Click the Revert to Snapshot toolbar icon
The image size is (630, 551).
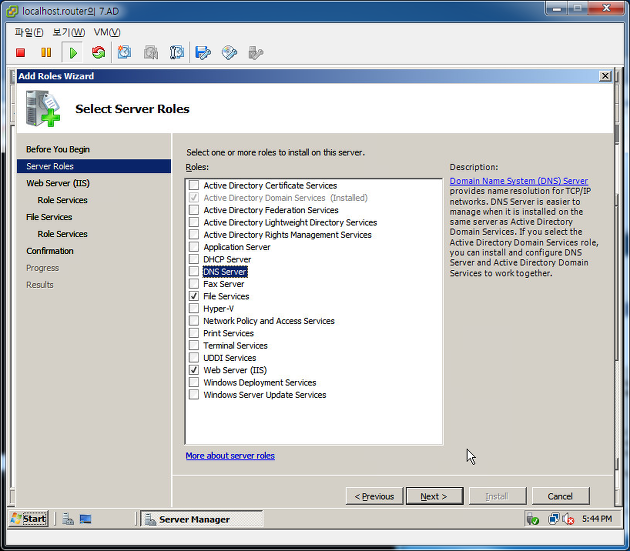pos(151,53)
